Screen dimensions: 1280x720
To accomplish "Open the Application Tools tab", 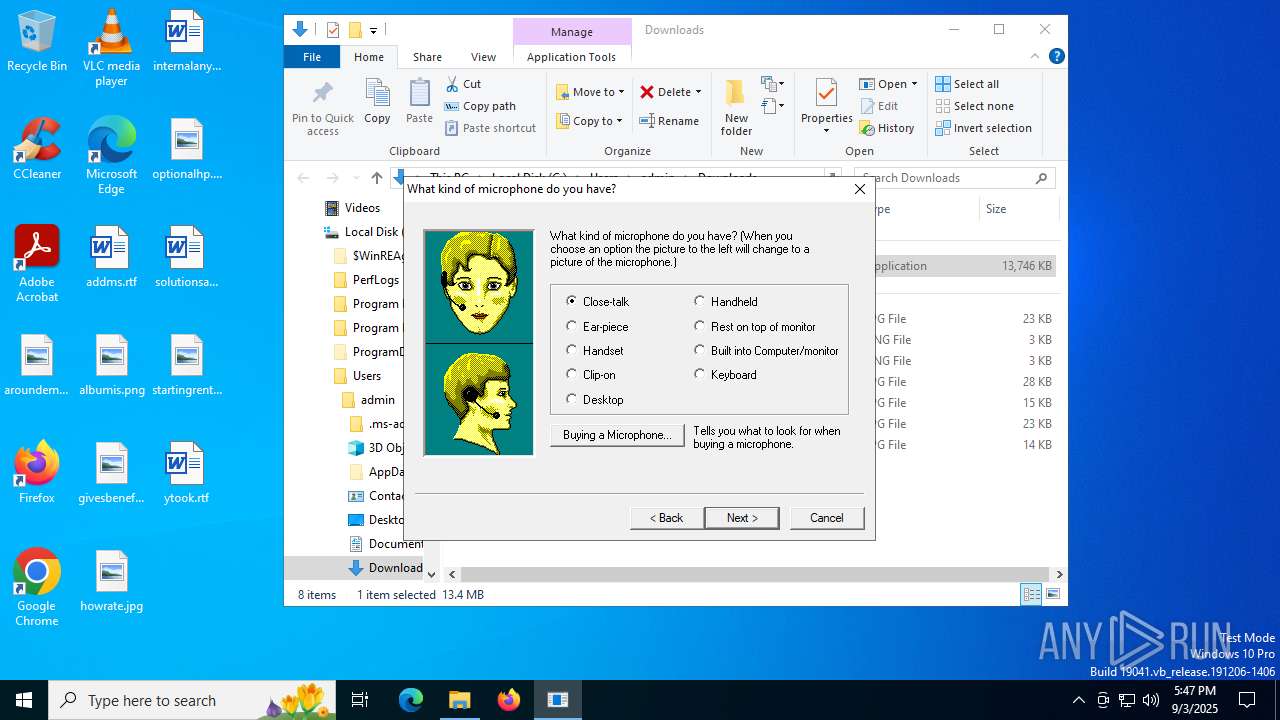I will coord(571,57).
